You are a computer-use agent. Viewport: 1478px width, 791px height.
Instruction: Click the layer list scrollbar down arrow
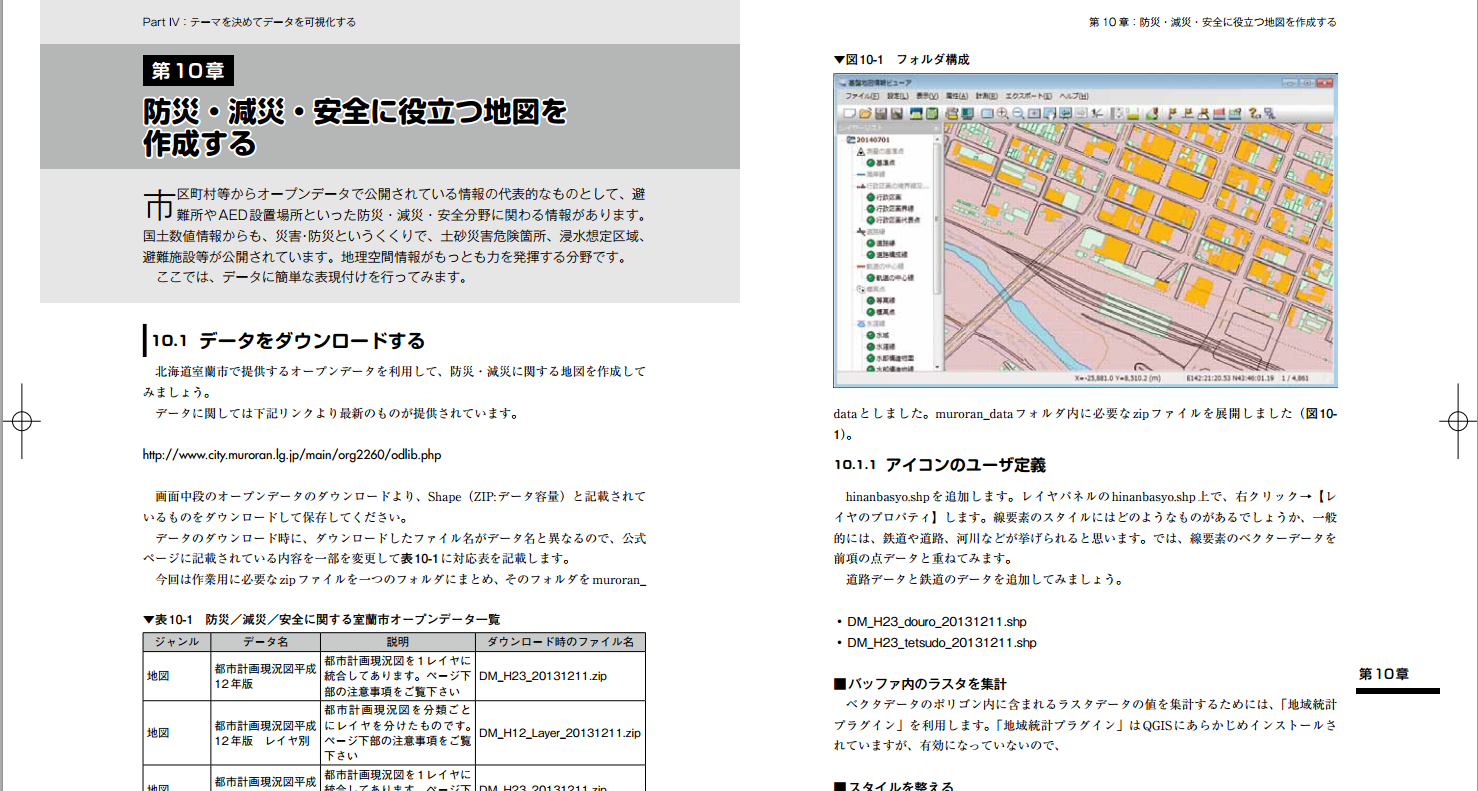click(936, 366)
